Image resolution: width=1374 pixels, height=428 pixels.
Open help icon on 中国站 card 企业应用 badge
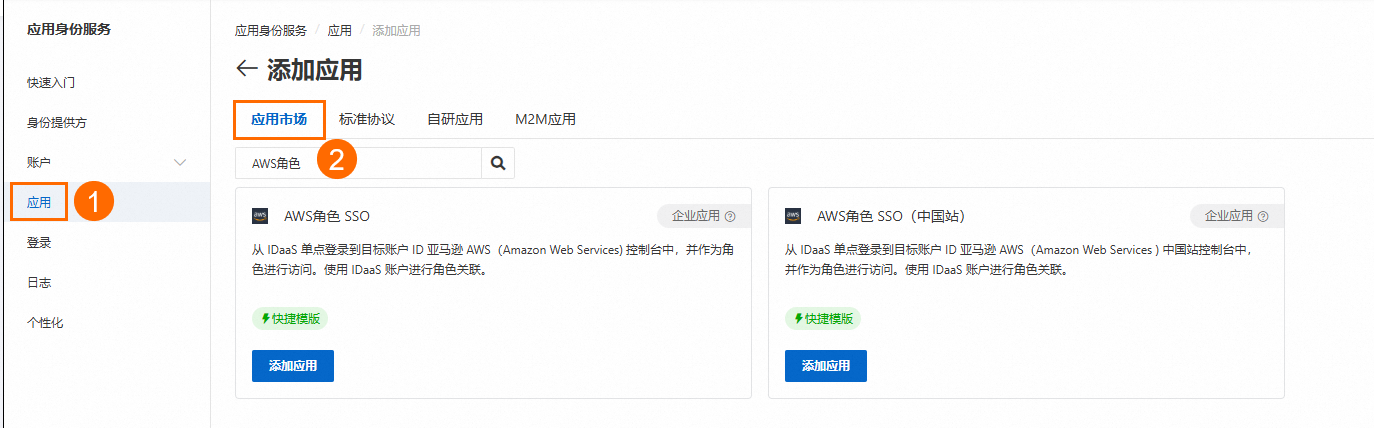tap(1263, 216)
